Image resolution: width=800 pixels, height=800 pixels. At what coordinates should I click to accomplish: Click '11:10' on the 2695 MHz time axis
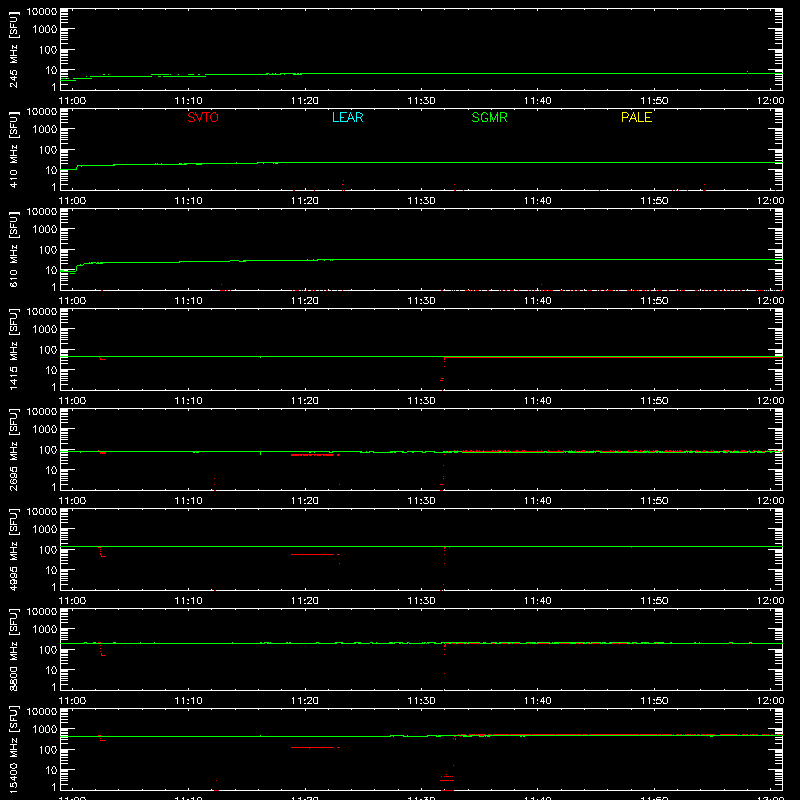(189, 501)
